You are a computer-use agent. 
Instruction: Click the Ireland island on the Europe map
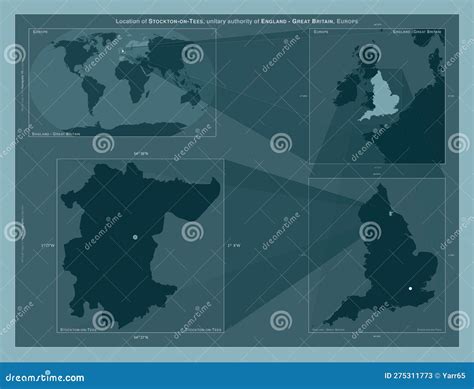[347, 91]
